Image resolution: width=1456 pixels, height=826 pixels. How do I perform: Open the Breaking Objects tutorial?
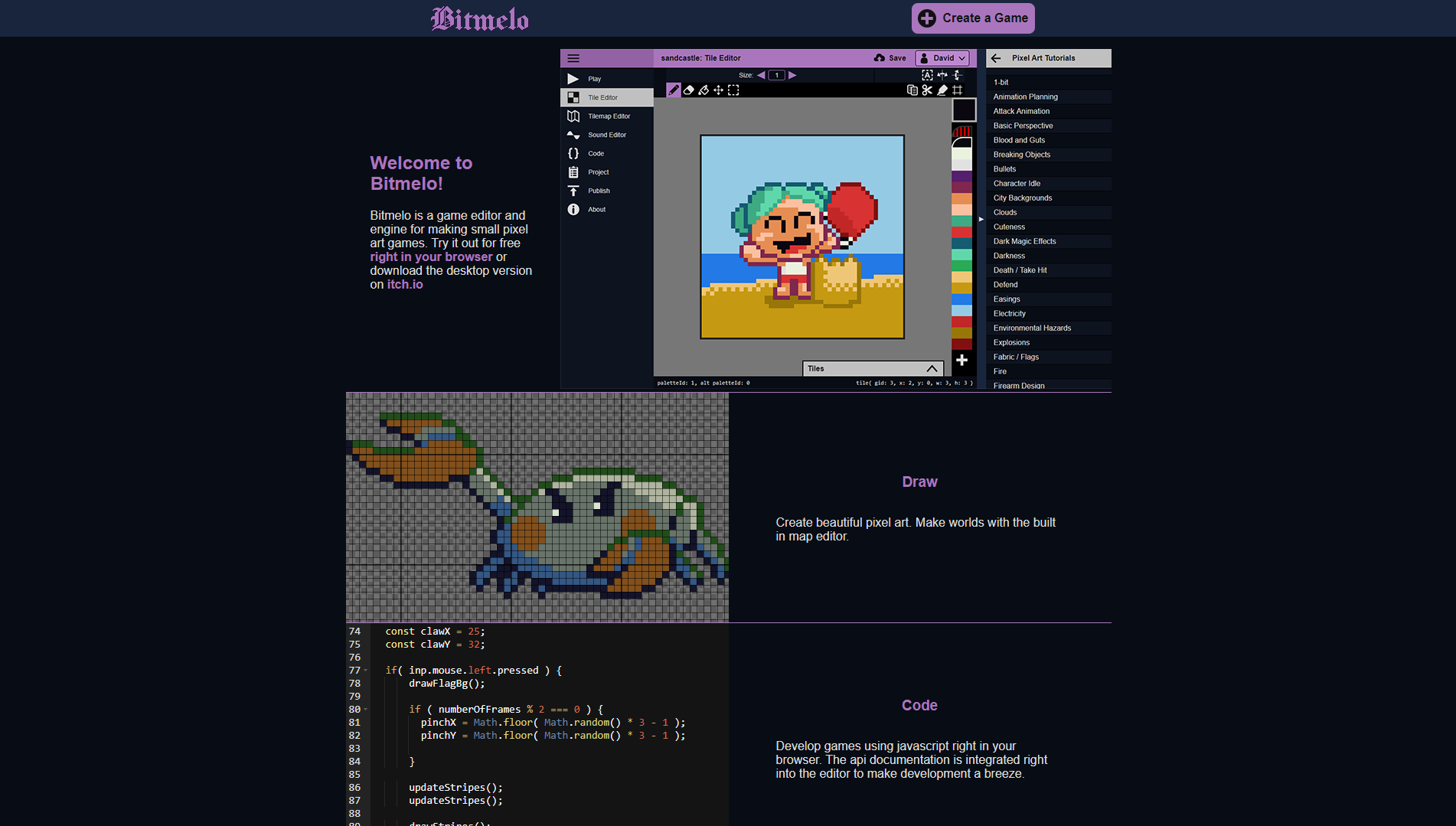[x=1049, y=155]
